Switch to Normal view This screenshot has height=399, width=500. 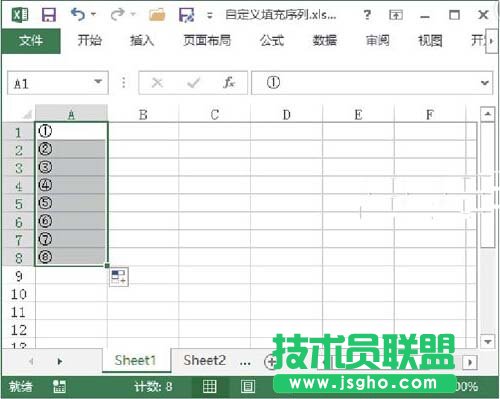210,387
